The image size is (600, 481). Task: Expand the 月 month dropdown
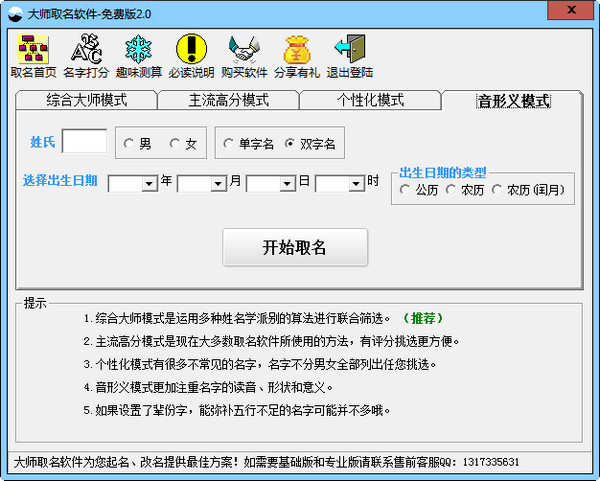click(x=218, y=184)
